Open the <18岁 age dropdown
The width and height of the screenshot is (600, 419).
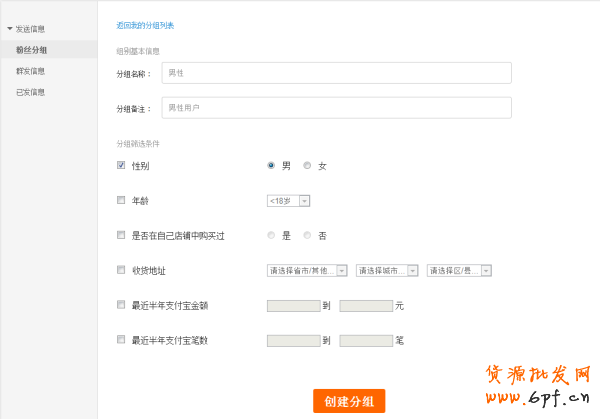tap(288, 201)
